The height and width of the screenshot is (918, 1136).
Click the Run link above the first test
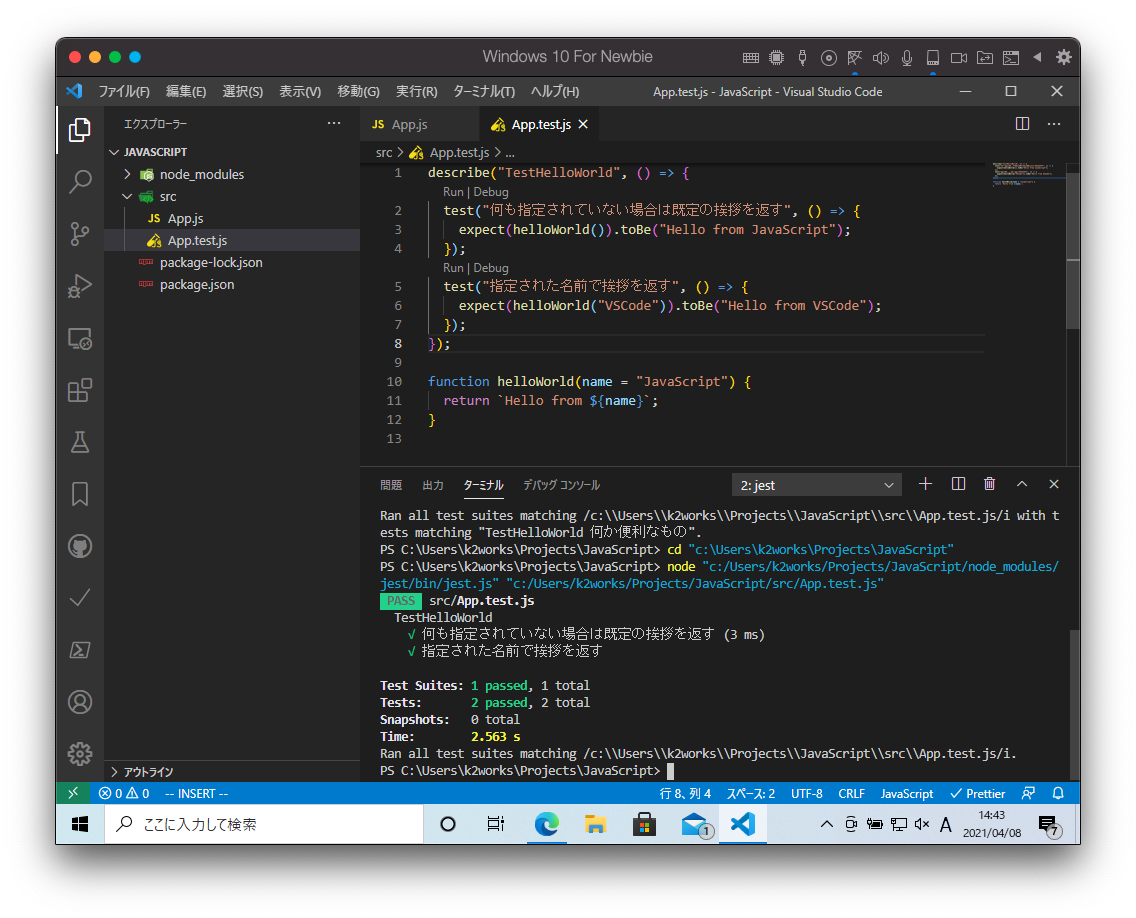453,192
